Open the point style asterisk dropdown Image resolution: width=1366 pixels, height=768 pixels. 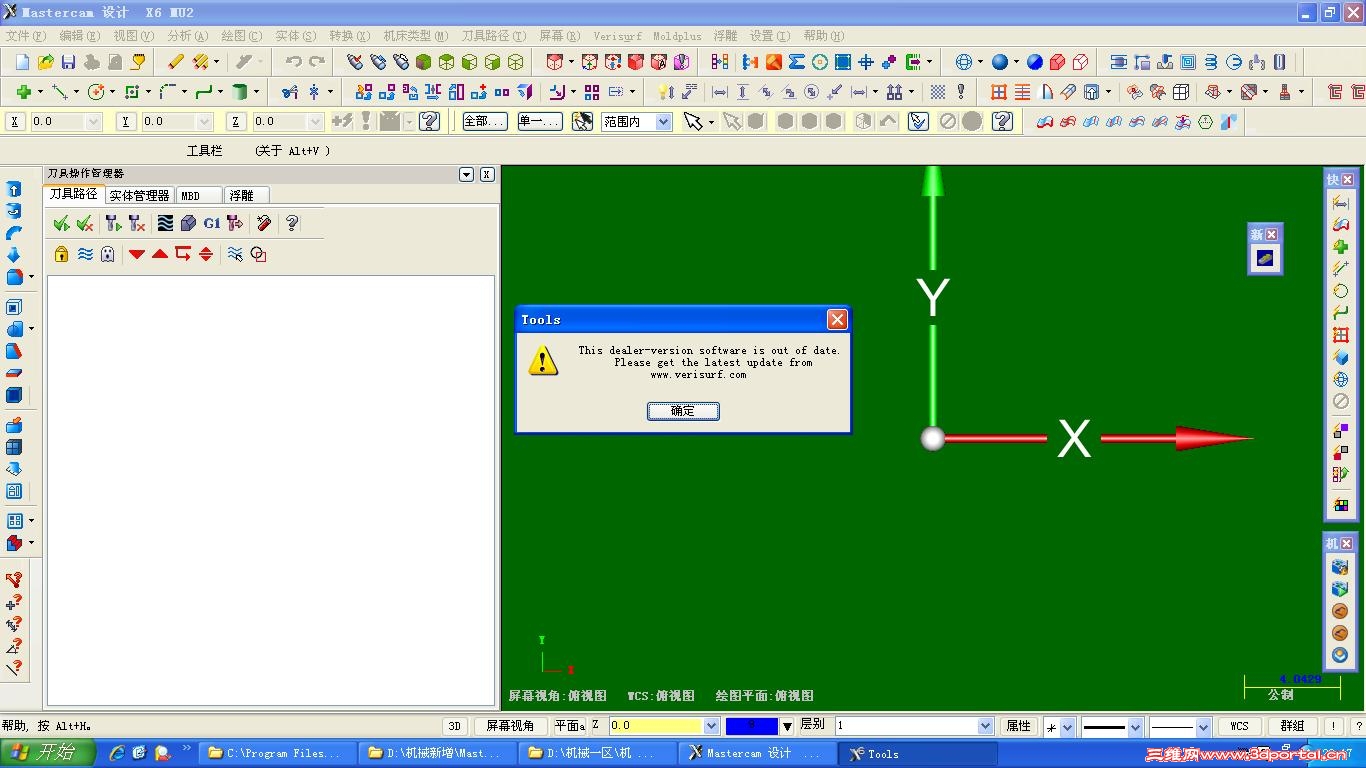tap(1067, 727)
